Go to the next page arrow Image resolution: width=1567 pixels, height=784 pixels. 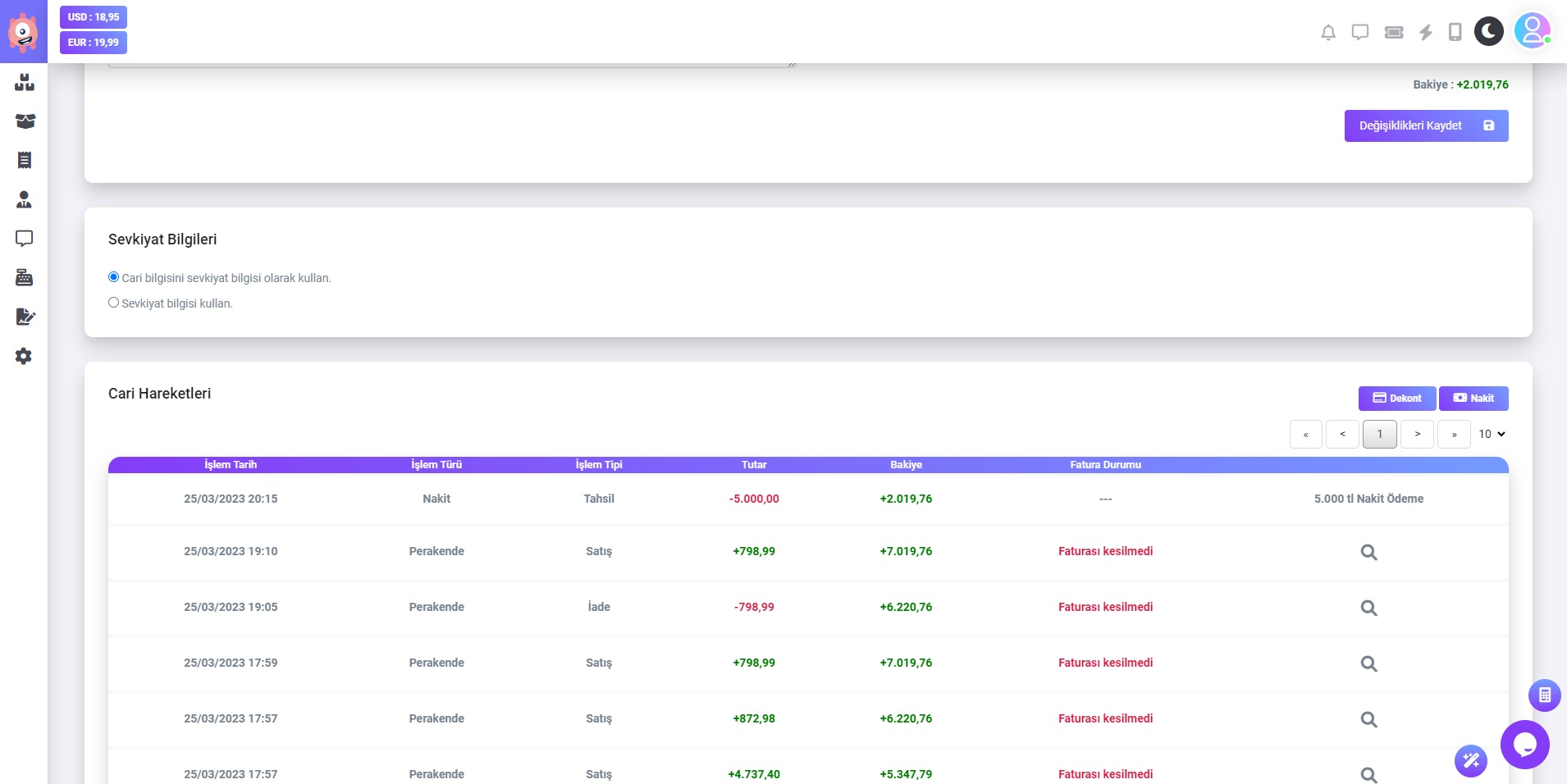[x=1417, y=434]
